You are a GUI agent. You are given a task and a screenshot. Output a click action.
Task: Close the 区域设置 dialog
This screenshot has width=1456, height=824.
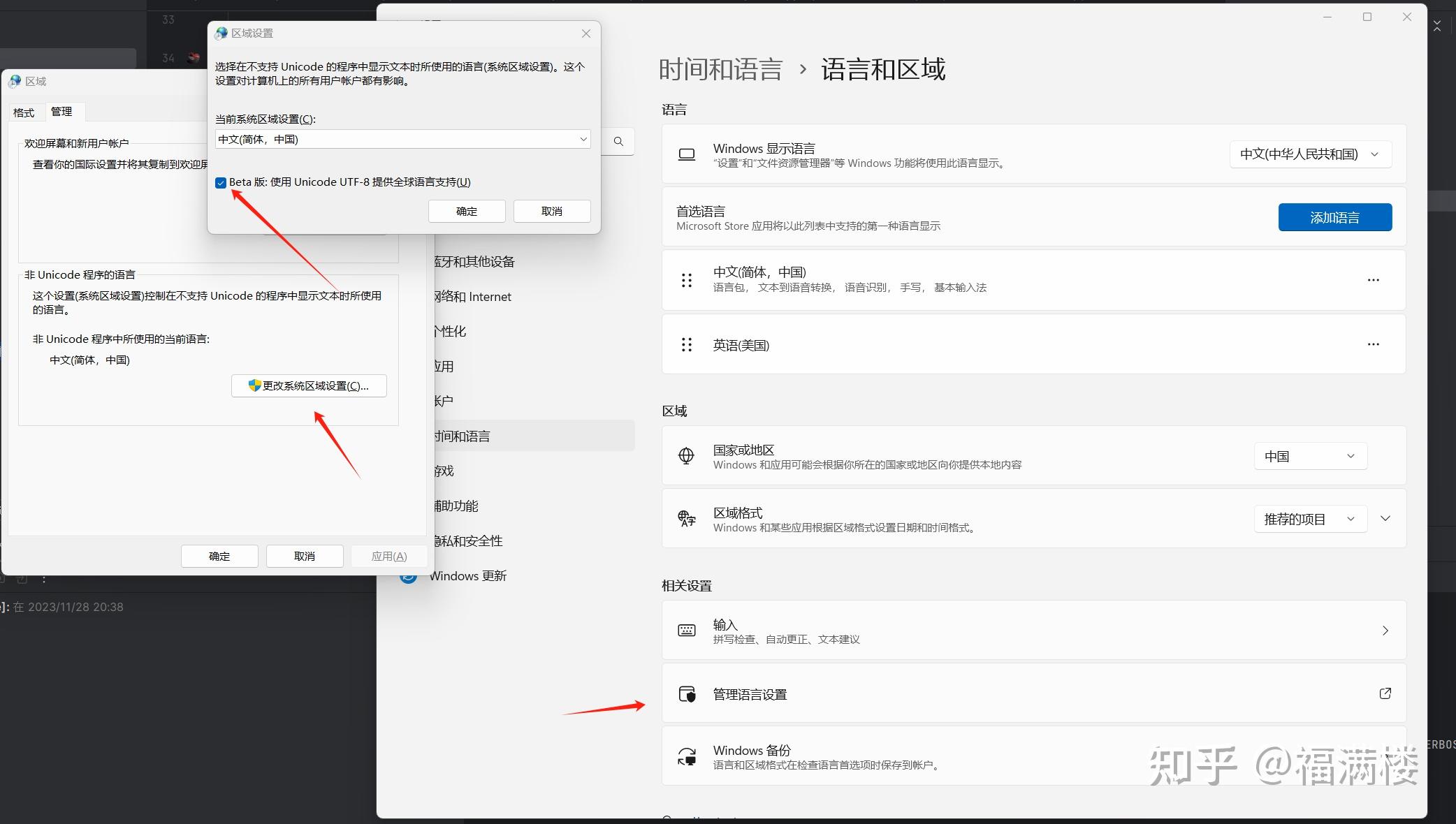pos(586,34)
